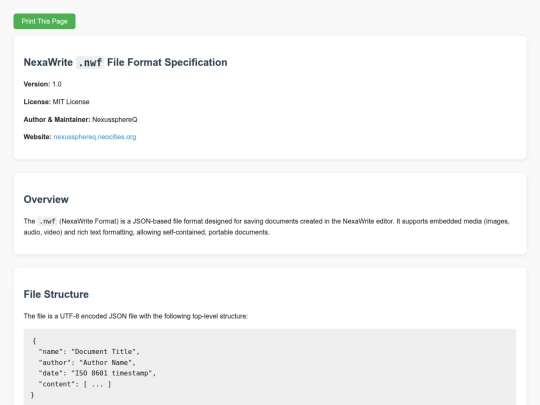The width and height of the screenshot is (540, 405).
Task: Click the "name": "Document Title" code line
Action: coord(89,352)
